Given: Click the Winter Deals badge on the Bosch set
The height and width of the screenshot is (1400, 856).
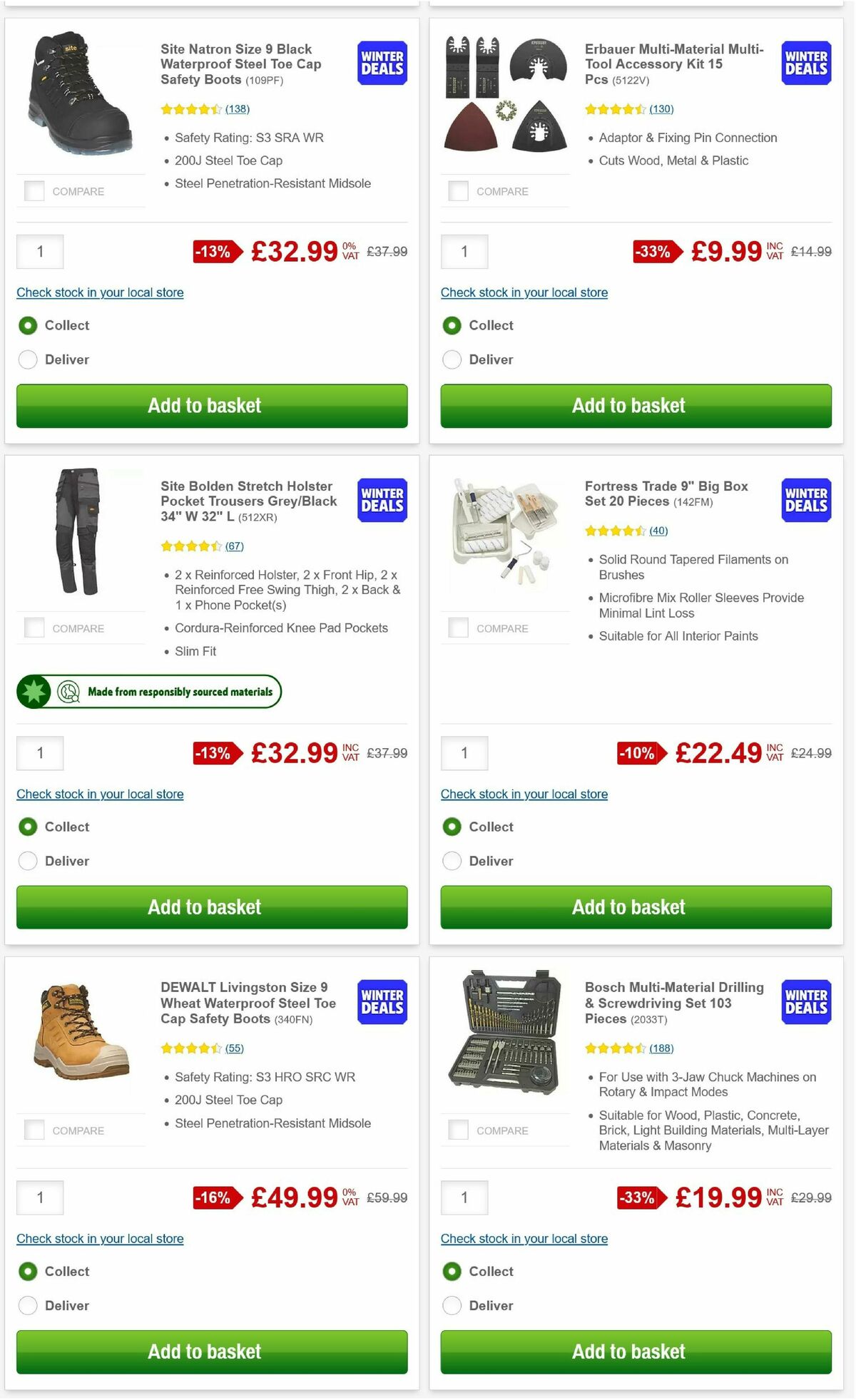Looking at the screenshot, I should click(806, 1002).
